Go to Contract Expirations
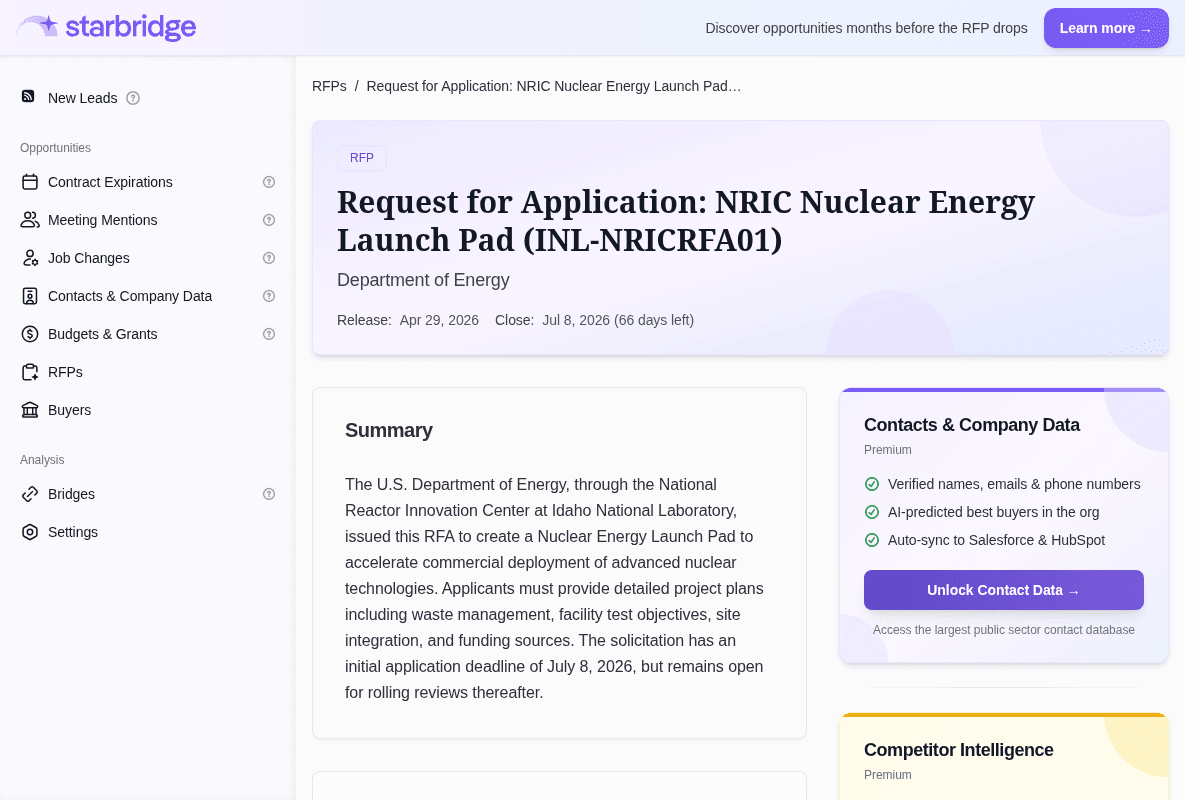This screenshot has width=1200, height=800. pyautogui.click(x=110, y=182)
